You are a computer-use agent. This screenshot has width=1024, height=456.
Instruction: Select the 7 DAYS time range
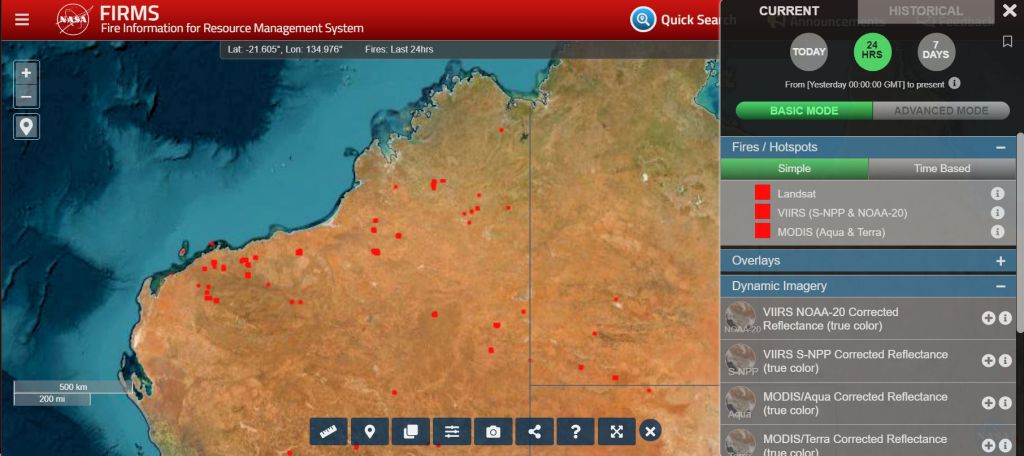(936, 53)
